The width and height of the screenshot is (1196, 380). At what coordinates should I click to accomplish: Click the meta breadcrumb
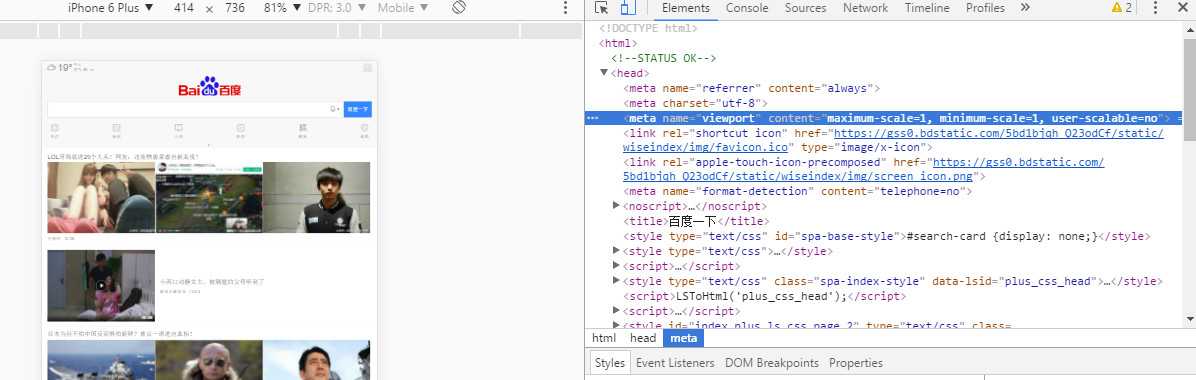[683, 338]
